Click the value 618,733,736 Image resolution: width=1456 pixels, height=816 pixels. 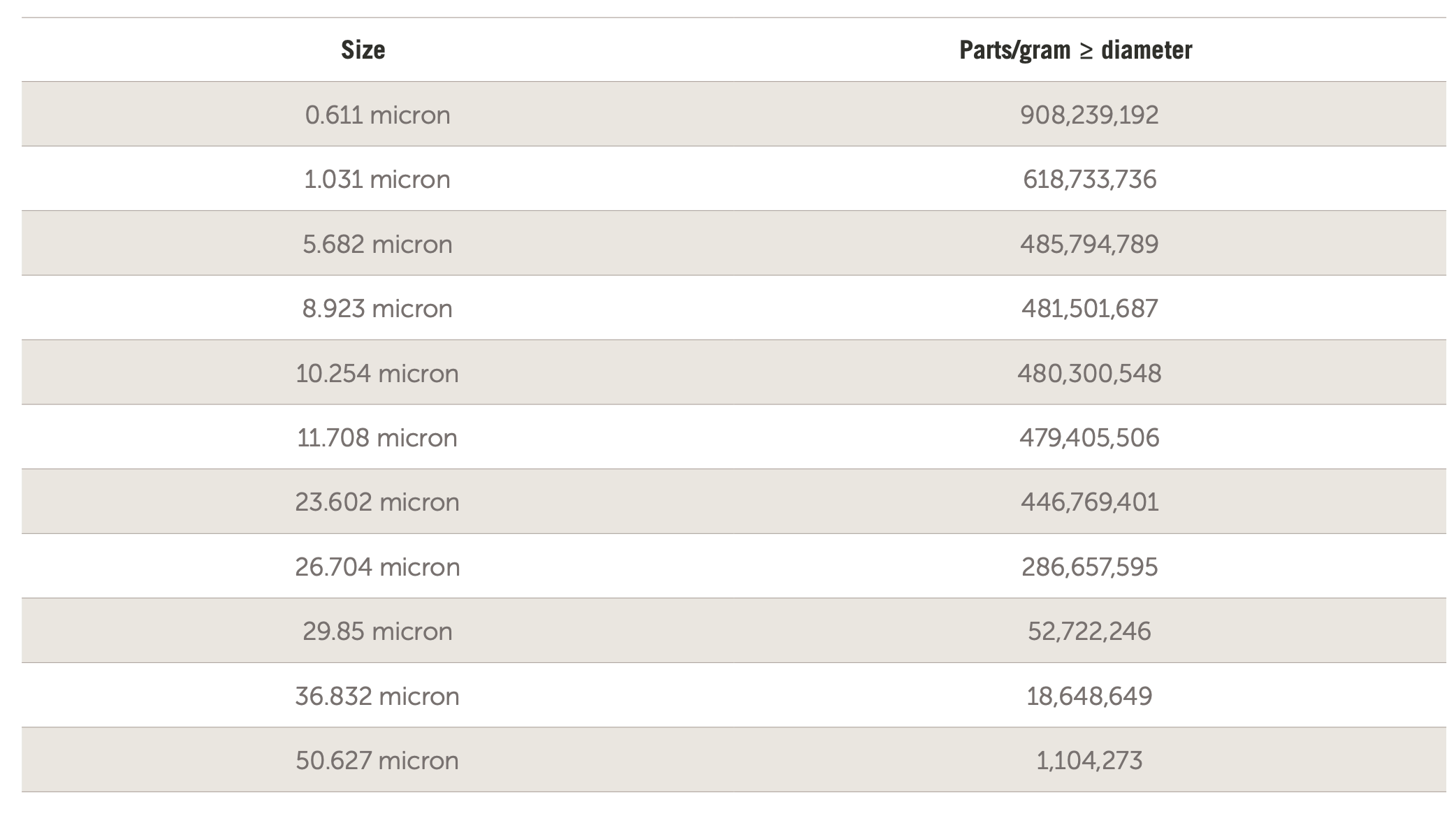coord(1089,180)
